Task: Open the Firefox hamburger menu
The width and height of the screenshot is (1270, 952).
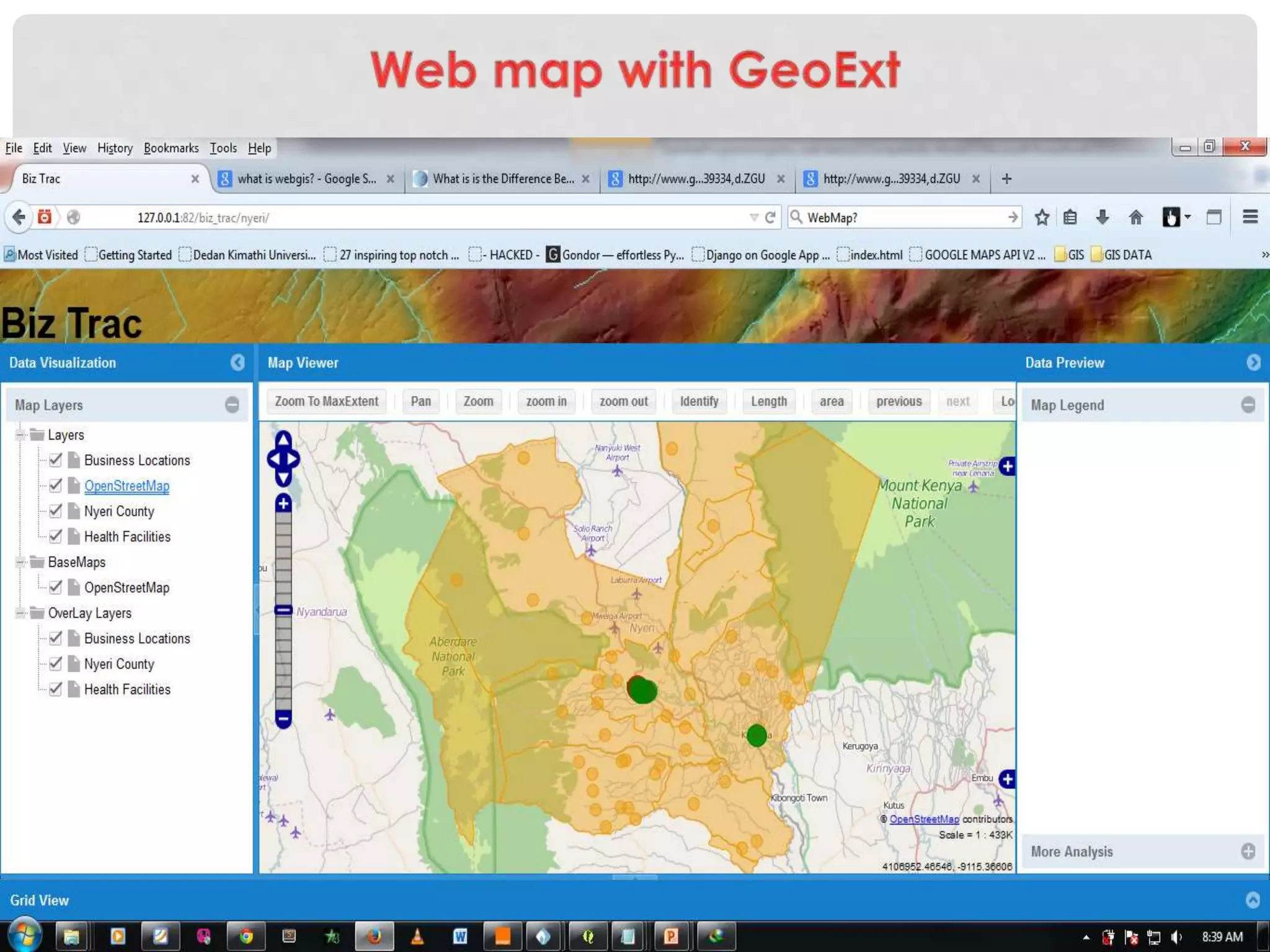Action: point(1250,217)
